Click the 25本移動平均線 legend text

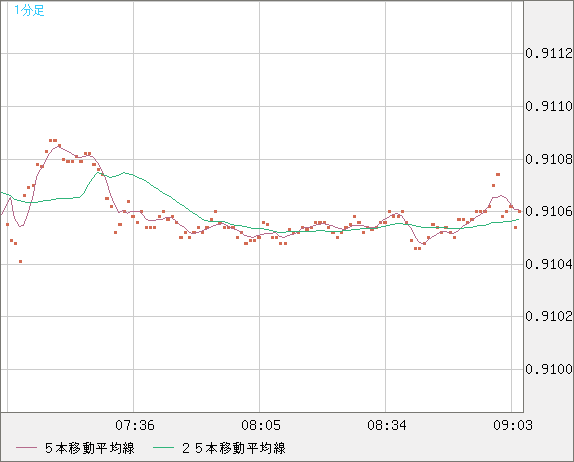pyautogui.click(x=234, y=448)
